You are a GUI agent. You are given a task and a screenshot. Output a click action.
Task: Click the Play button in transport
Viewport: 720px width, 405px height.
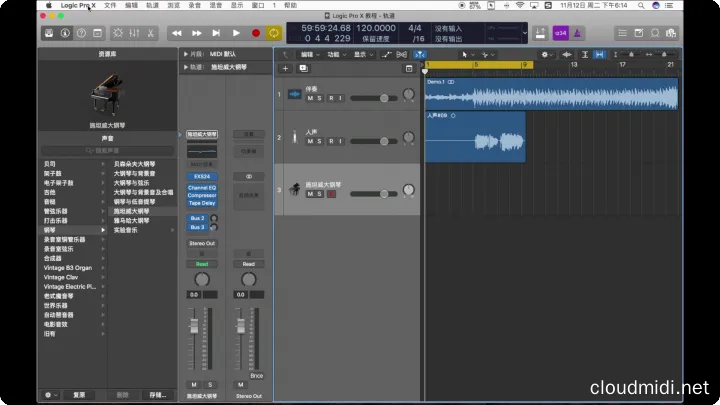point(237,33)
